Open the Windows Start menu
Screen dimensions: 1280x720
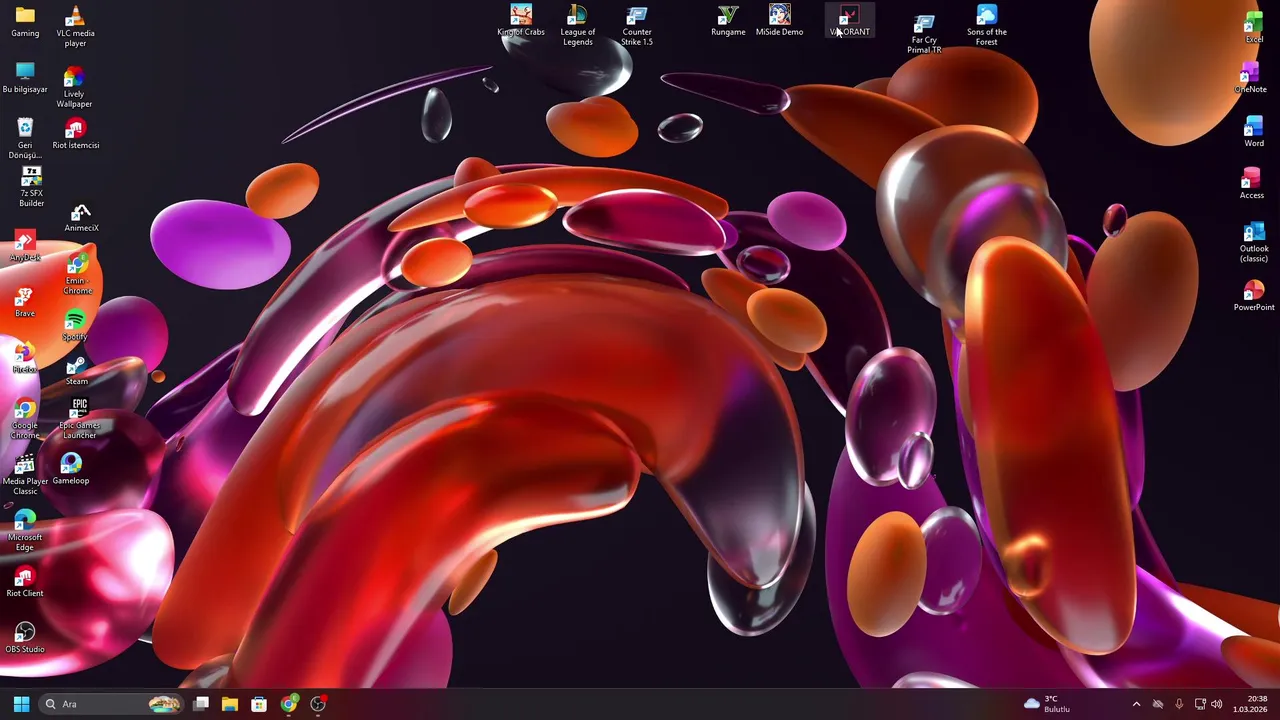pos(21,704)
